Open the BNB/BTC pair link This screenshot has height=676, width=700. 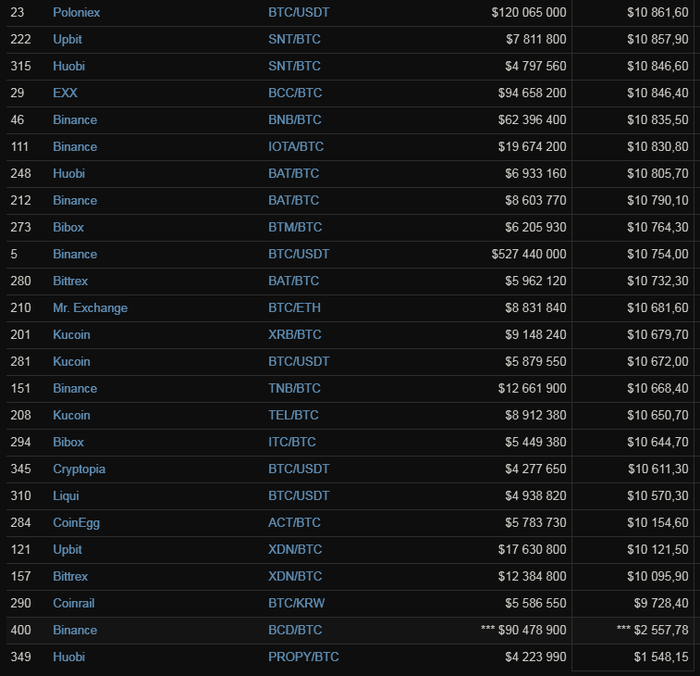295,120
